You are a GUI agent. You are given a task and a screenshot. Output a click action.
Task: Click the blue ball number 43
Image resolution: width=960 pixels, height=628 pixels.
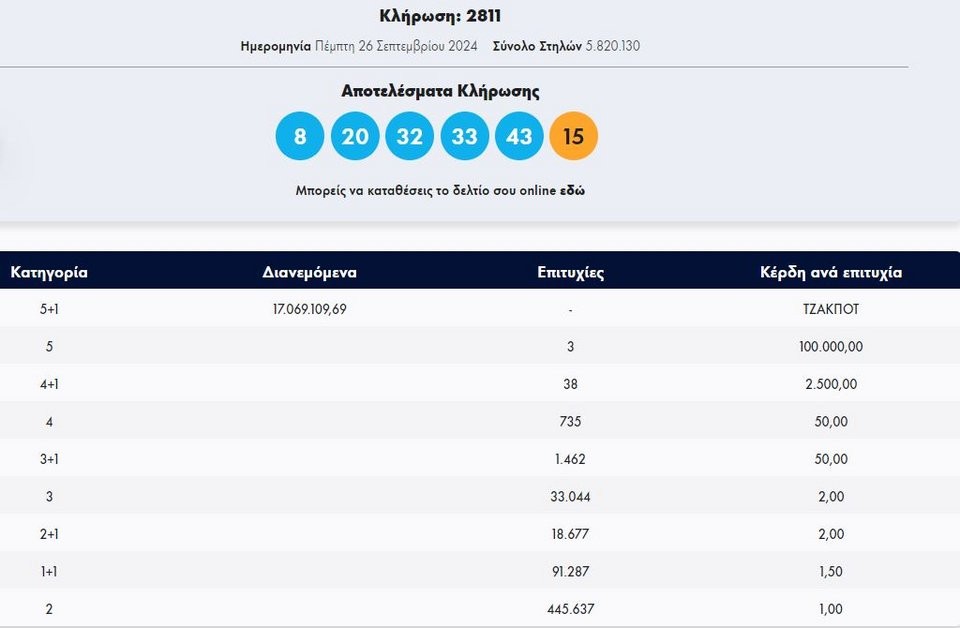(x=519, y=136)
